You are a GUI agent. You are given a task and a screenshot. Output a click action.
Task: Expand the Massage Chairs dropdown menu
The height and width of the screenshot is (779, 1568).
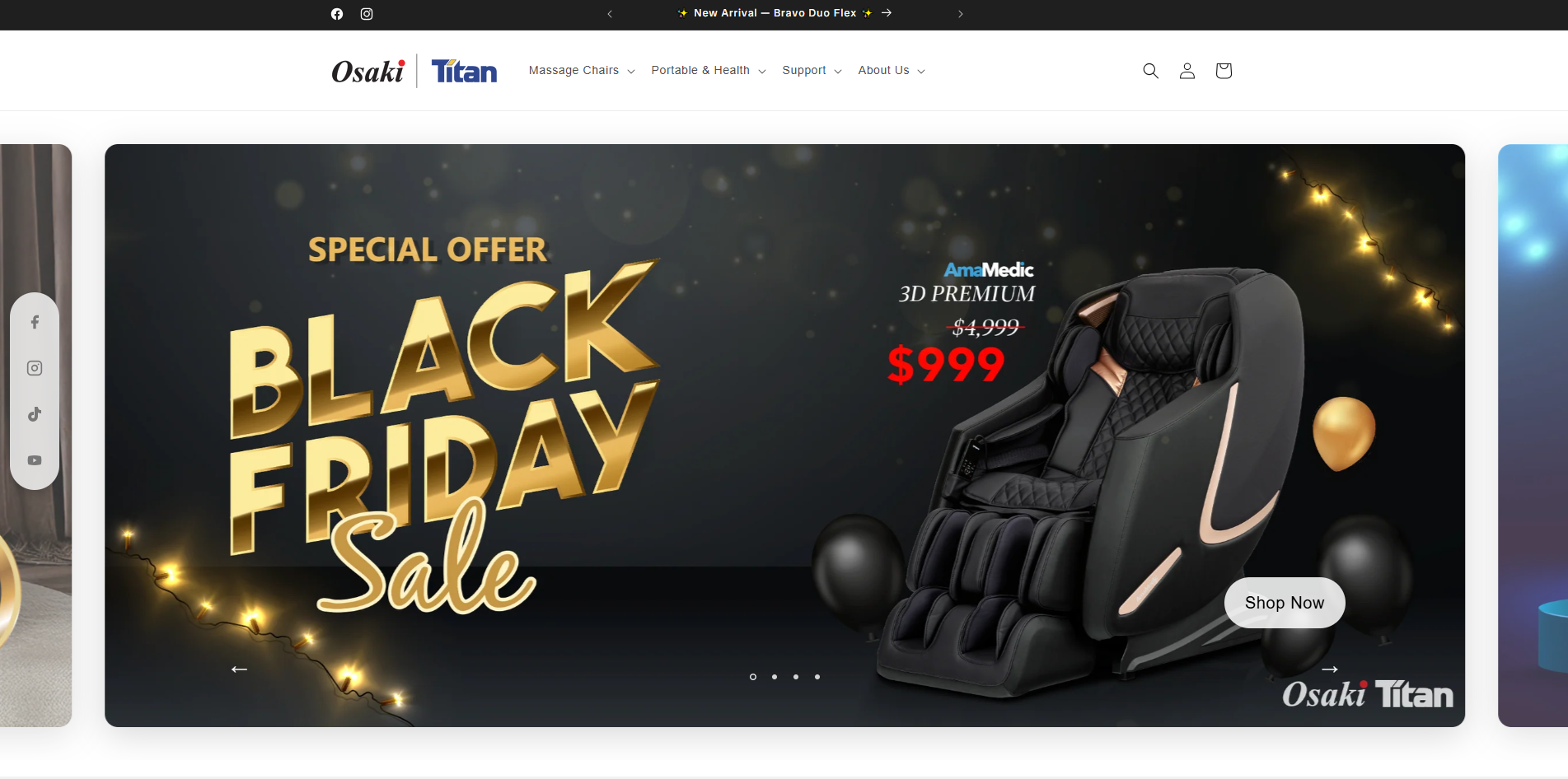click(x=582, y=71)
